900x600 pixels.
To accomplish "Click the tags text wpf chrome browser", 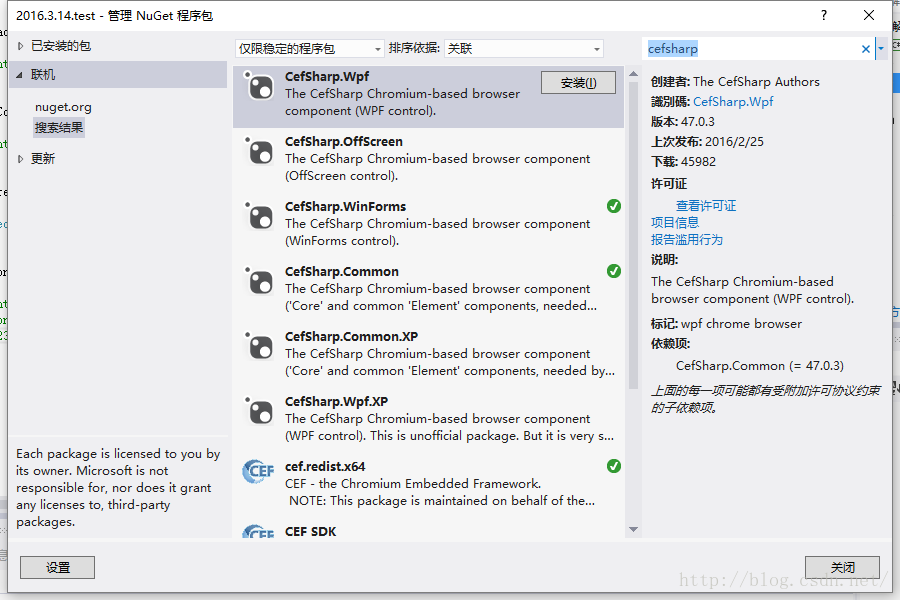I will tap(742, 324).
